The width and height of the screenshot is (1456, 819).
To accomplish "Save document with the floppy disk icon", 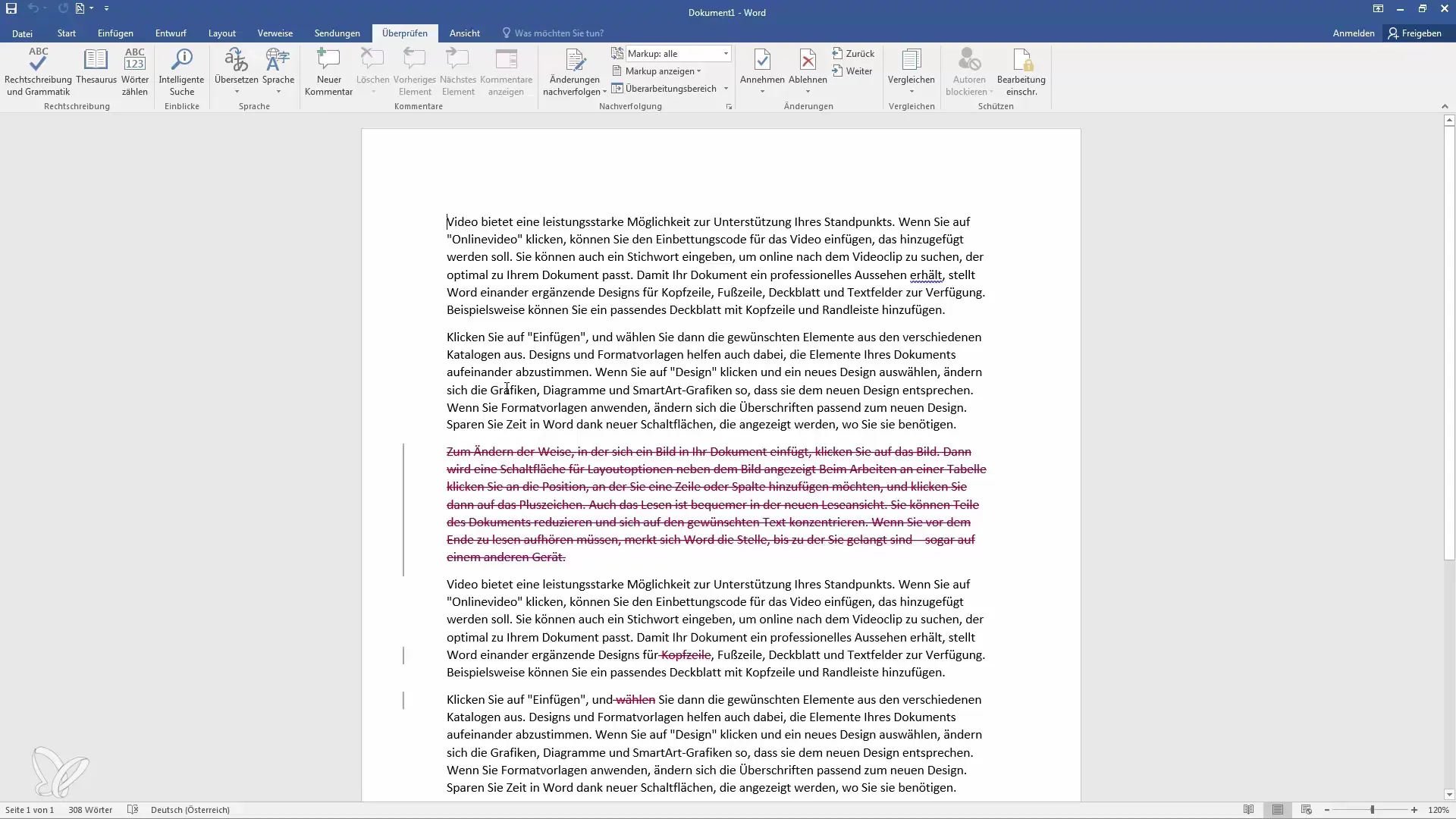I will (11, 8).
